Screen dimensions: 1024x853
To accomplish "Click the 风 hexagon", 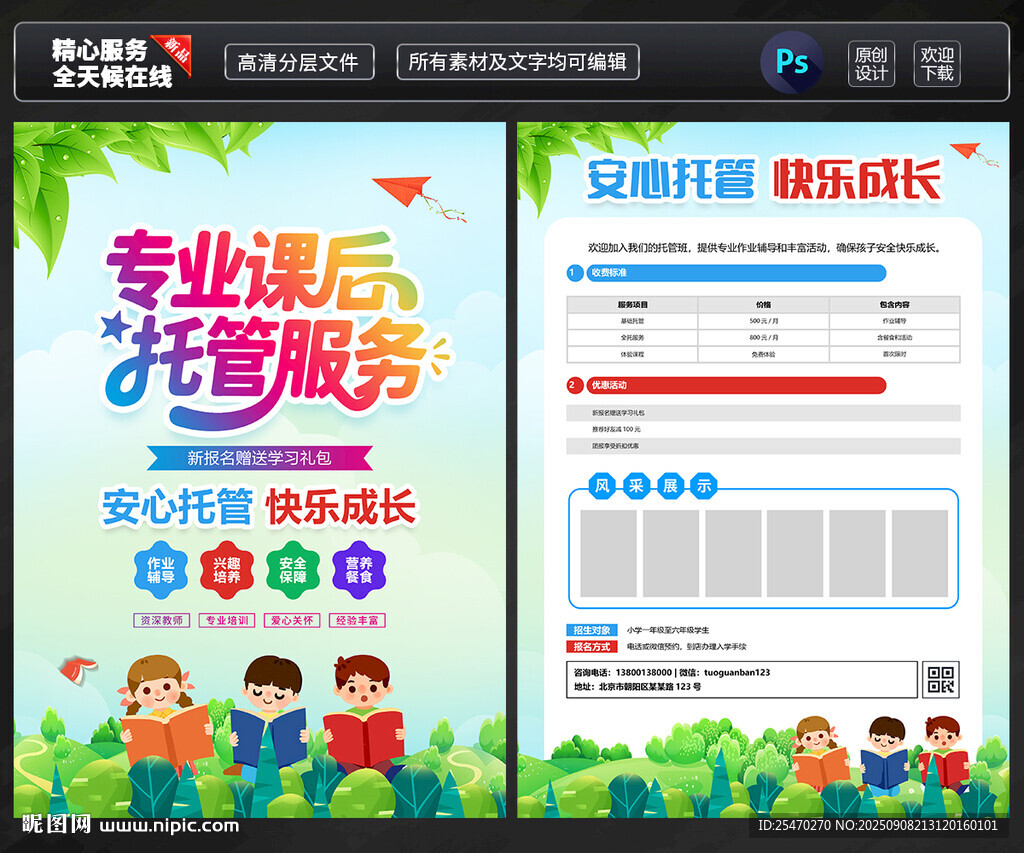I will (602, 486).
